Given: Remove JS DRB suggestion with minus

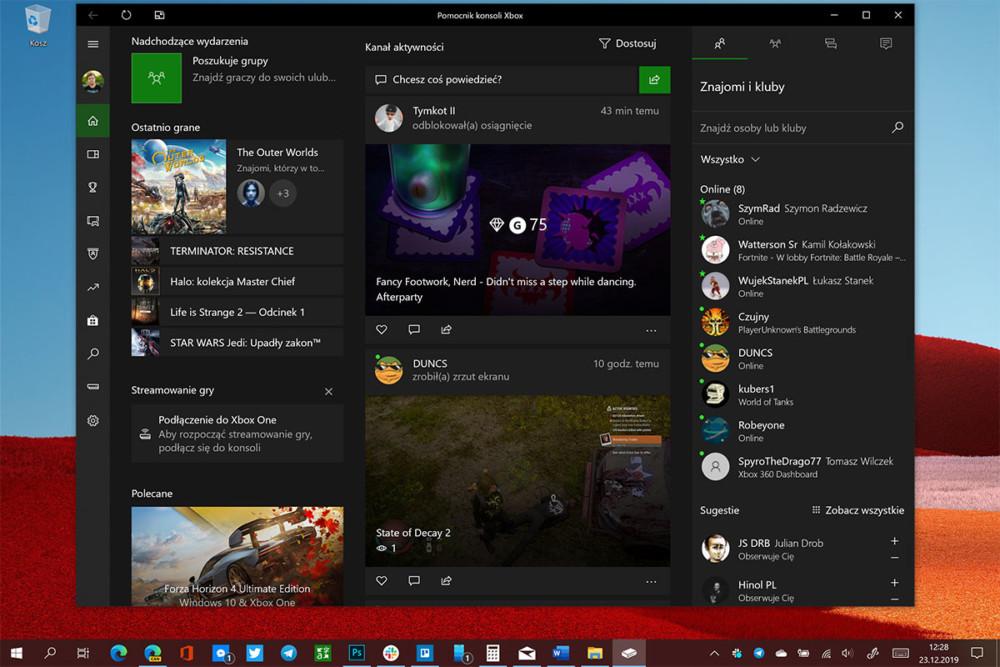Looking at the screenshot, I should click(895, 558).
